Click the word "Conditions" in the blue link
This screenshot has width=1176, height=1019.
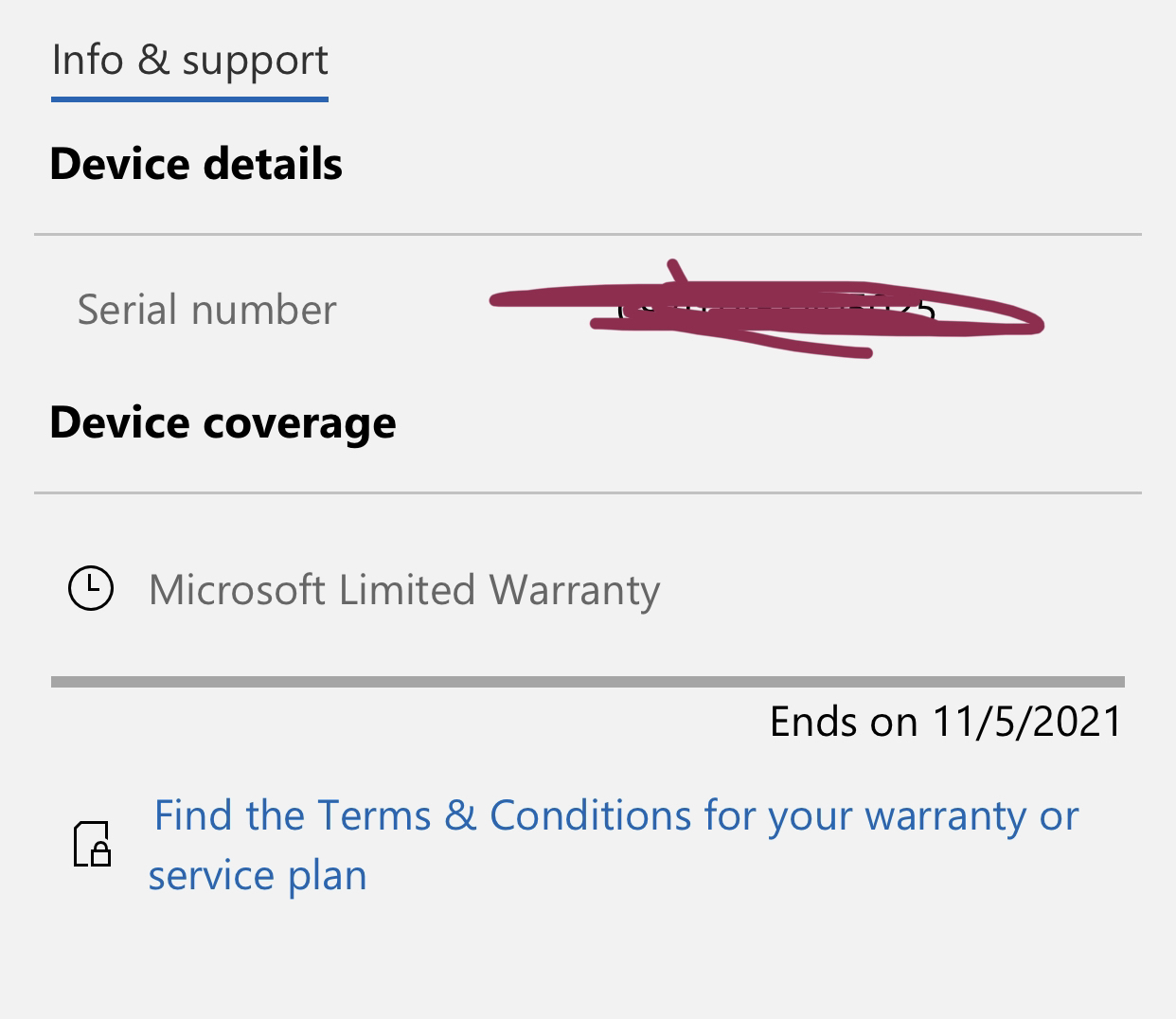click(590, 815)
